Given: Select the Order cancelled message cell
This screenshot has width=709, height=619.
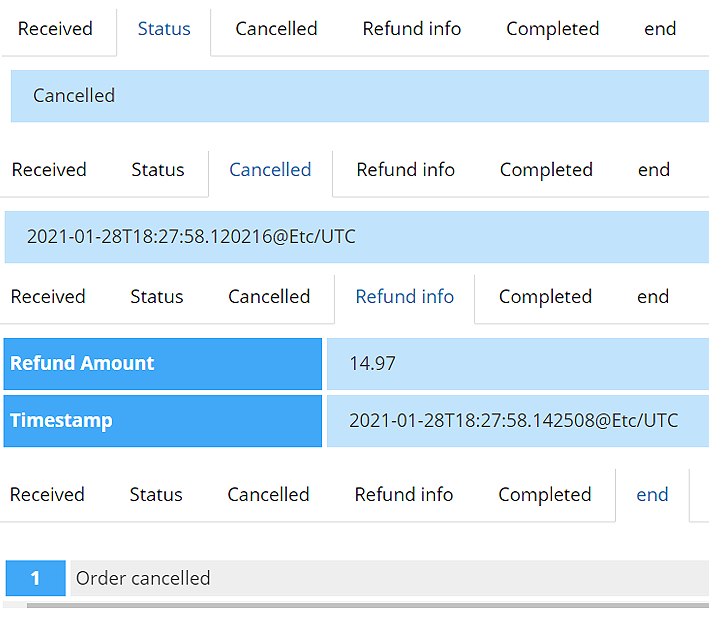Looking at the screenshot, I should pyautogui.click(x=388, y=578).
